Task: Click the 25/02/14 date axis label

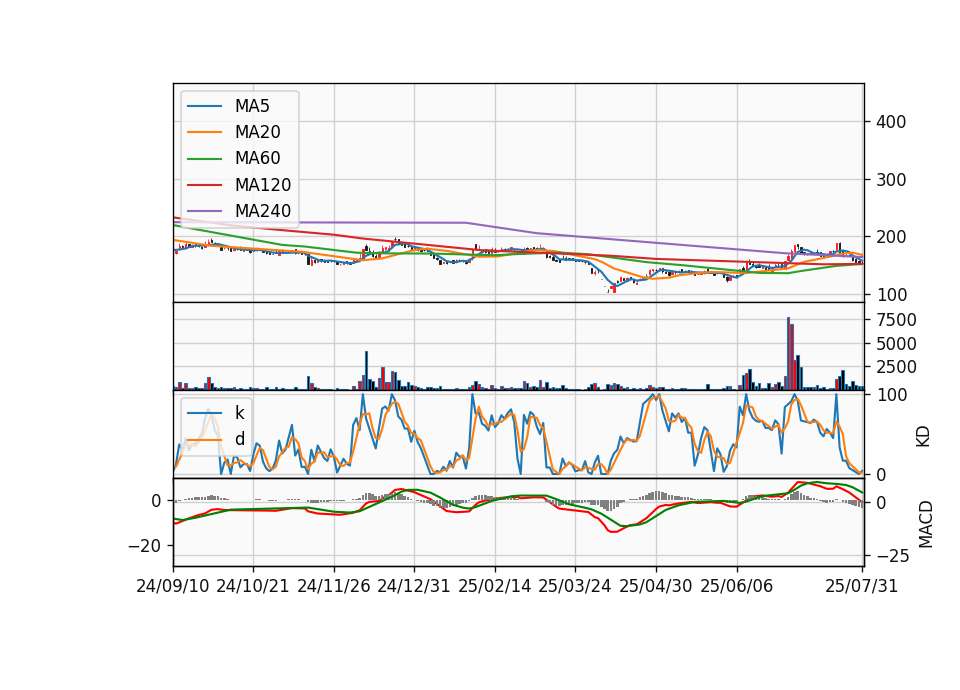Action: tap(495, 586)
